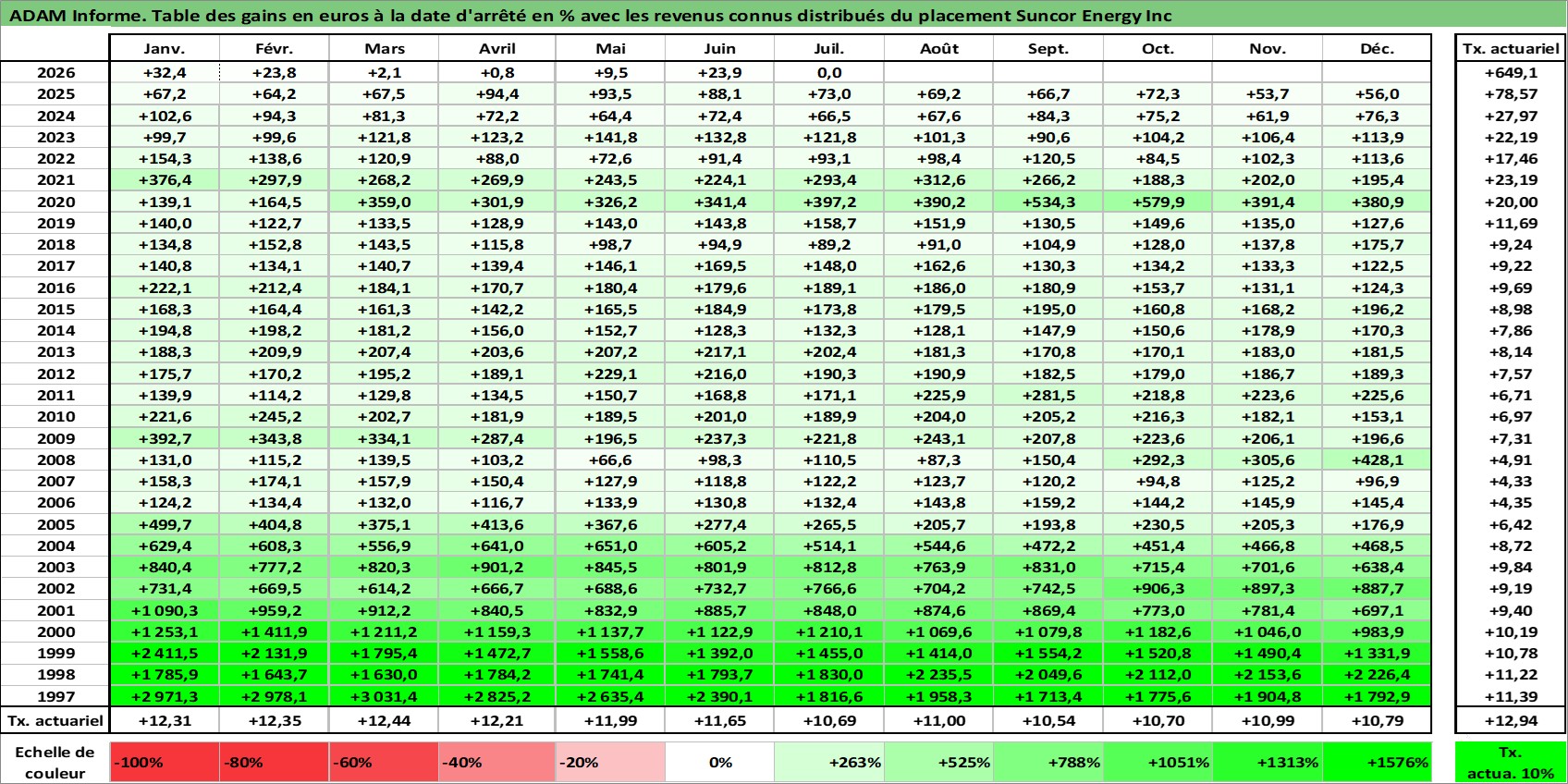
Task: Select the "Tx. actuariel" label of the bottom row
Action: pyautogui.click(x=55, y=721)
